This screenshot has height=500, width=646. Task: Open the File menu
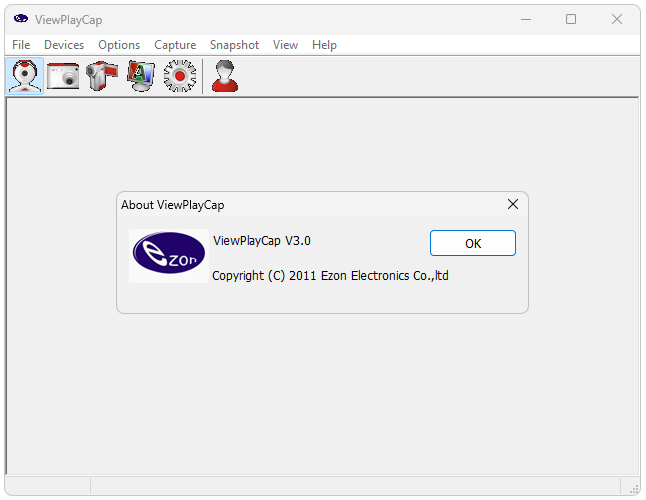(x=21, y=44)
